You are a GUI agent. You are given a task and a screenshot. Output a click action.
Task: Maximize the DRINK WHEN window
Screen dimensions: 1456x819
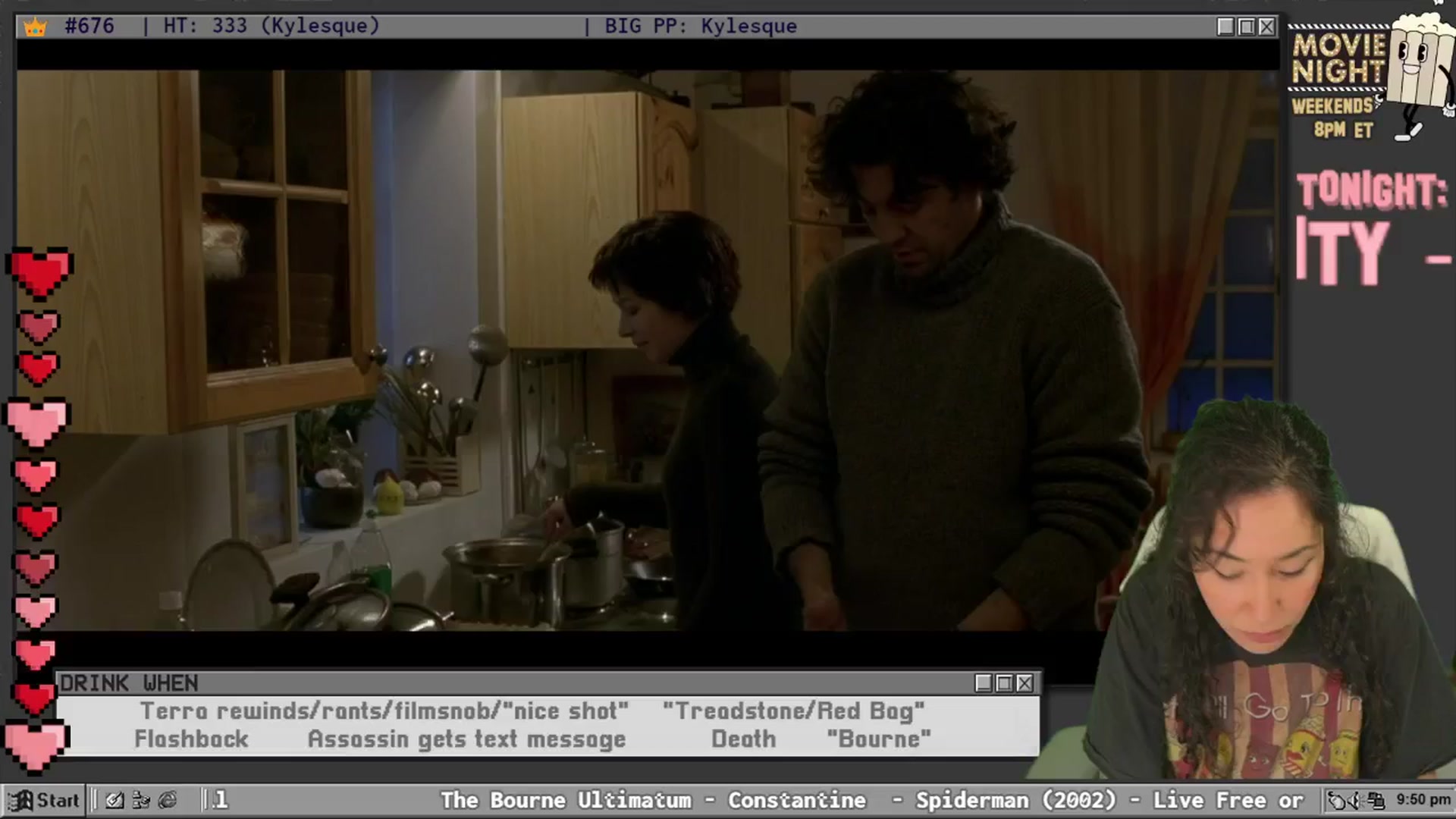(x=1004, y=683)
